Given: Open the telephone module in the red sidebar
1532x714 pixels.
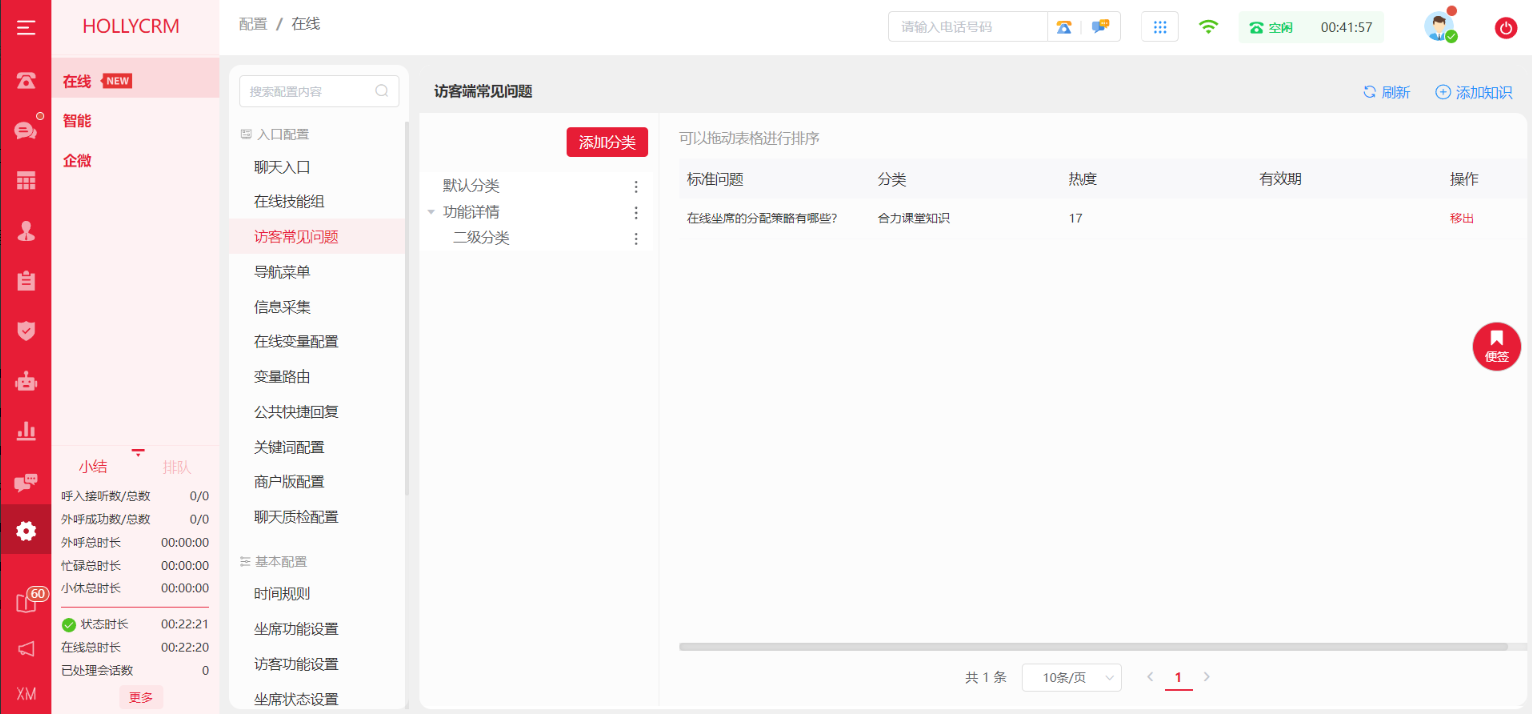Looking at the screenshot, I should click(x=26, y=81).
